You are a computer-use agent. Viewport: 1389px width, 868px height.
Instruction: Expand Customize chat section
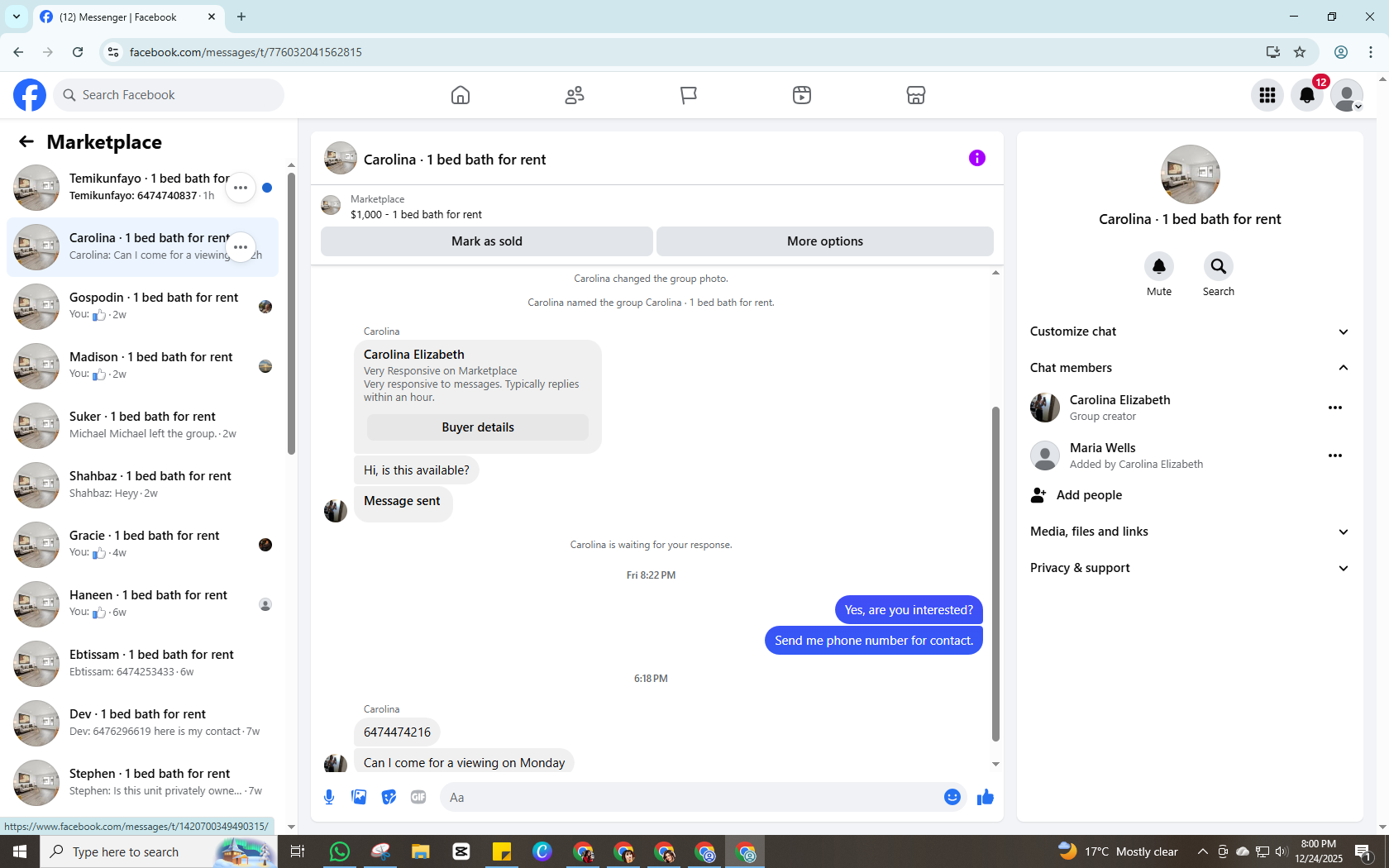coord(1190,331)
